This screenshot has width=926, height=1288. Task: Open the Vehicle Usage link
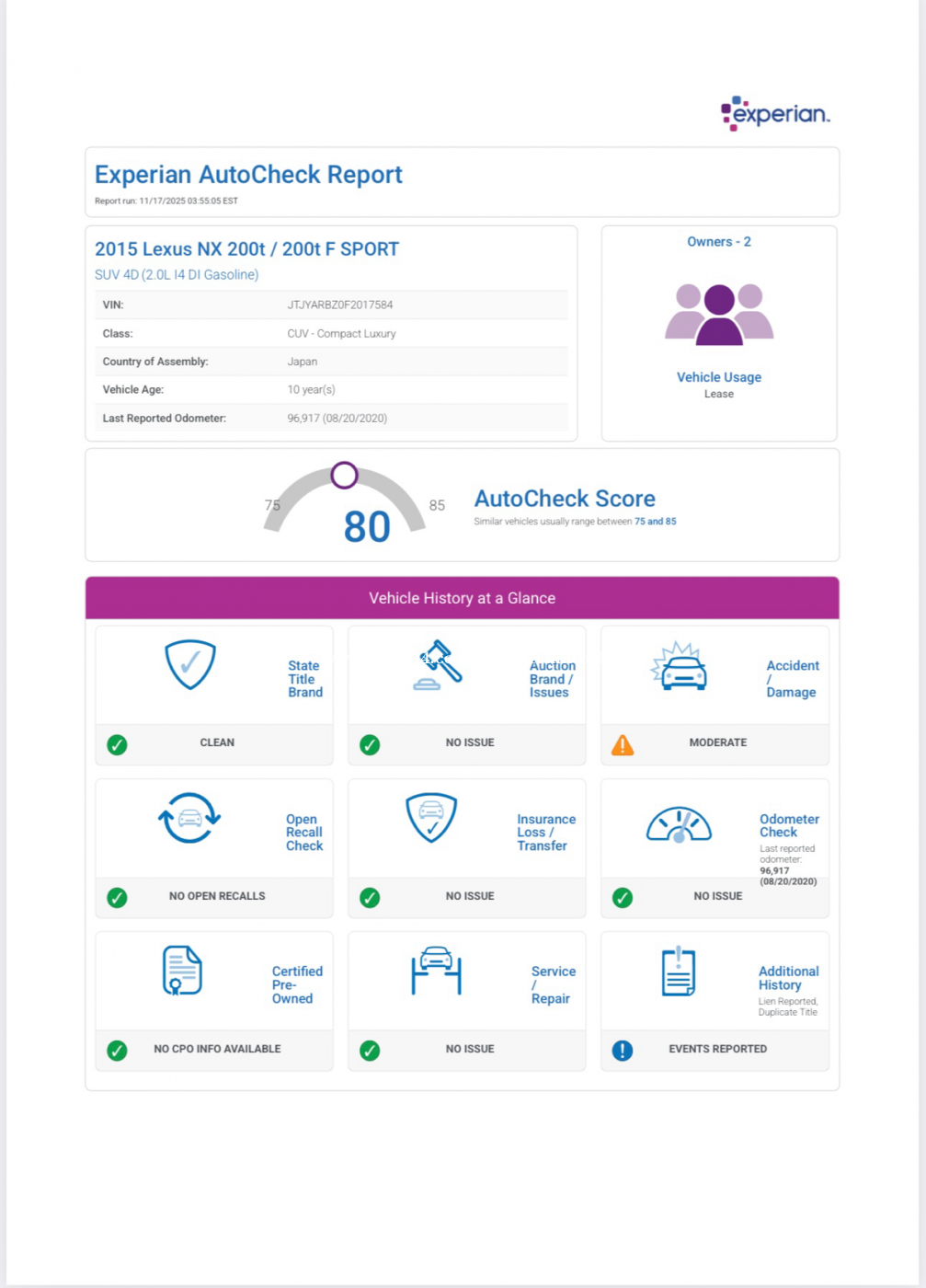[718, 377]
